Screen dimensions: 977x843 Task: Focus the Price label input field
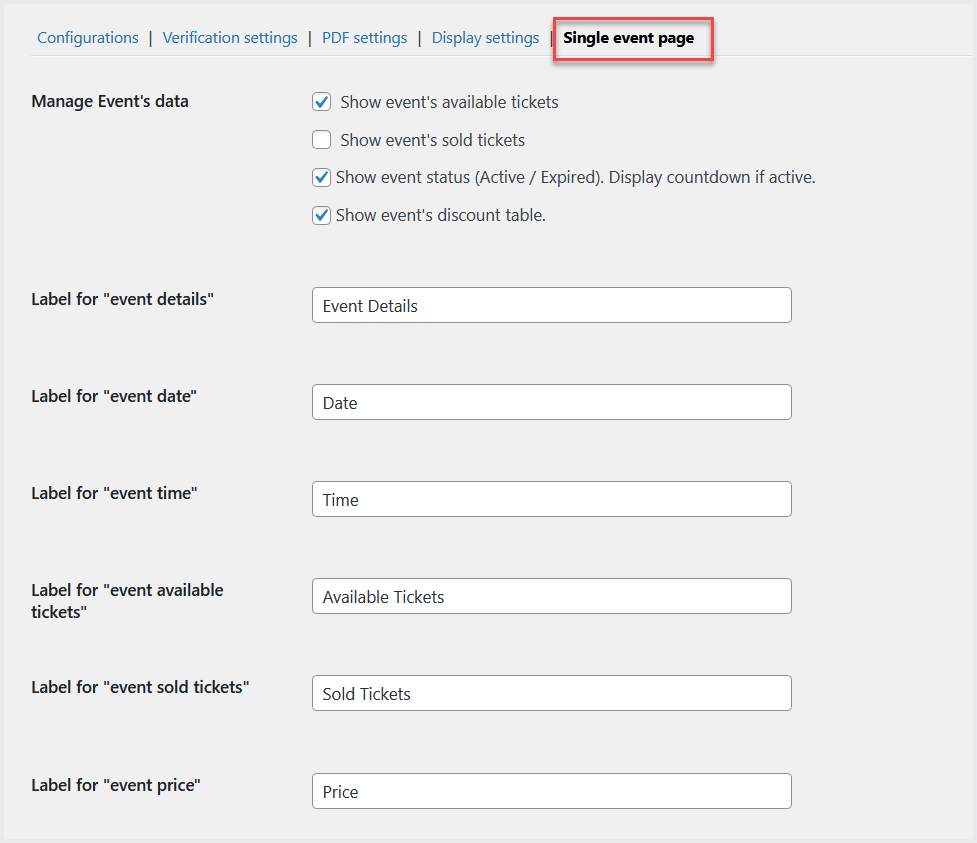click(x=551, y=791)
